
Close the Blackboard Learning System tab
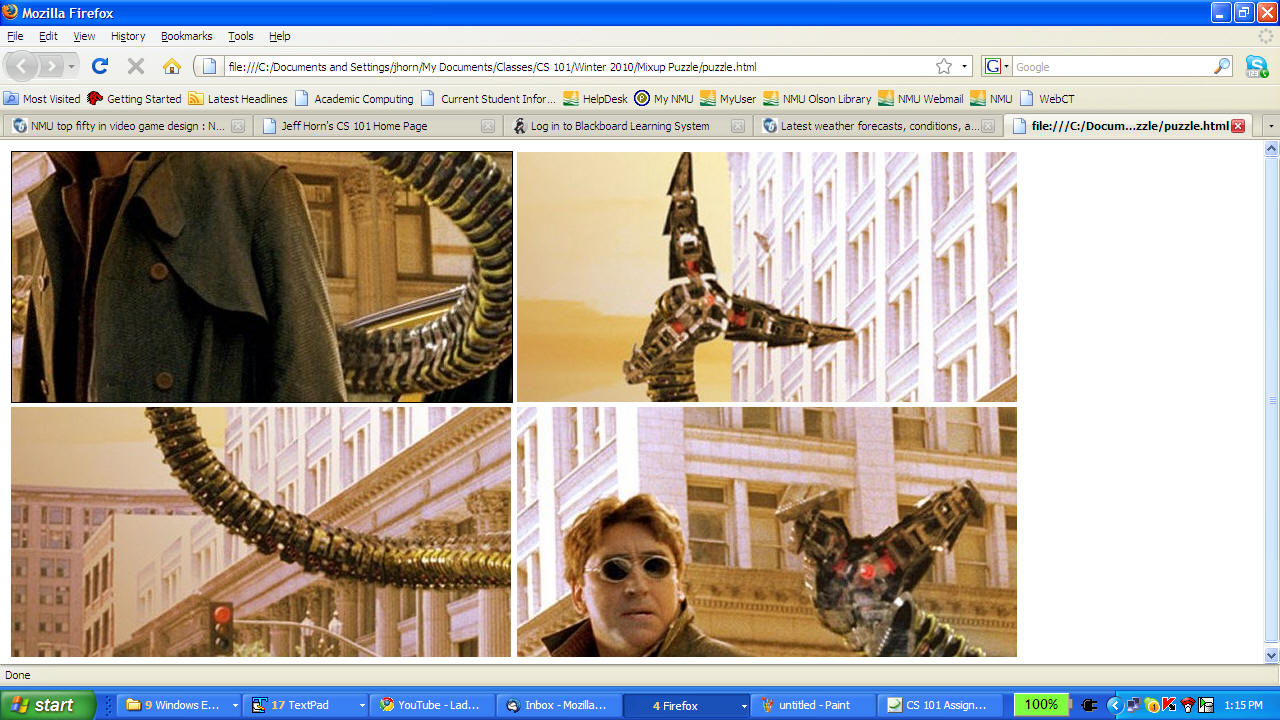(738, 126)
